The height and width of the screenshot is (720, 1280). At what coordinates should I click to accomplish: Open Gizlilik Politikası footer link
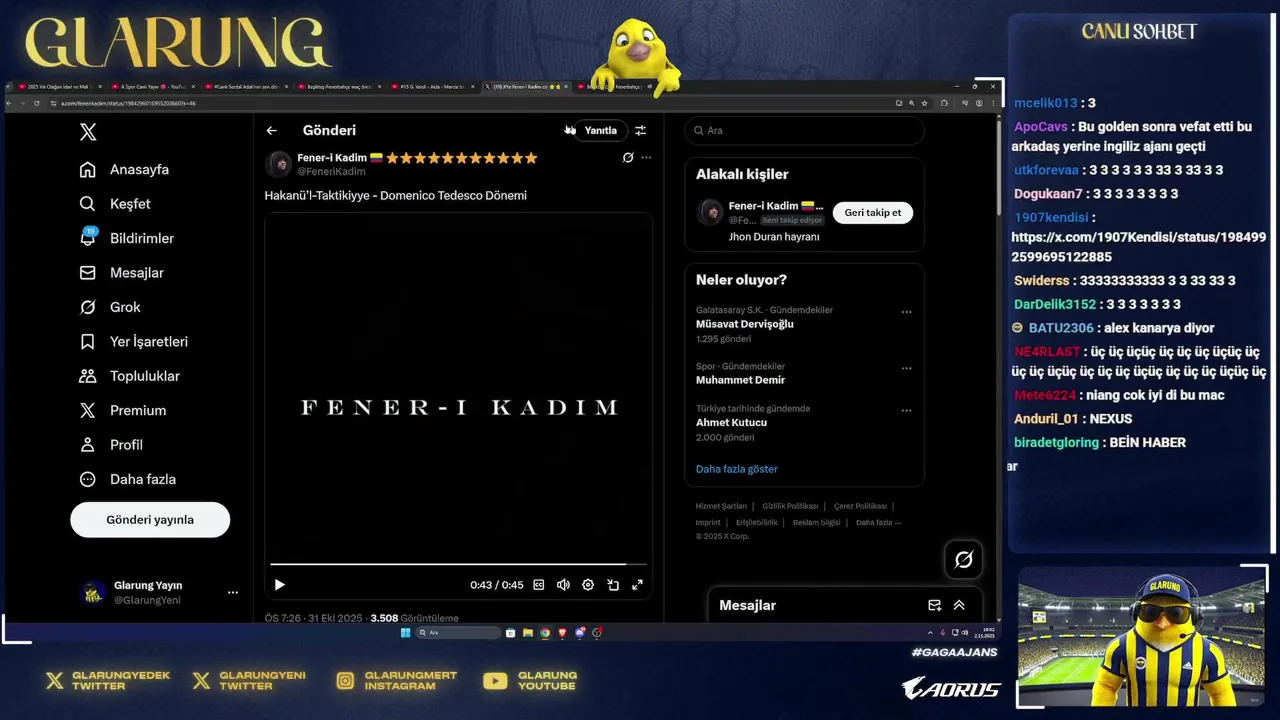tap(790, 506)
